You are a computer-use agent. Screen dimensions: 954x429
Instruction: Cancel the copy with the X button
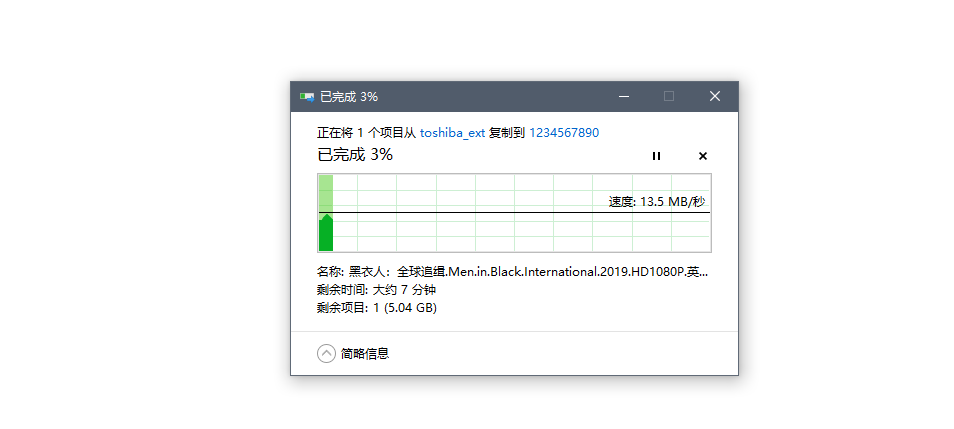703,156
